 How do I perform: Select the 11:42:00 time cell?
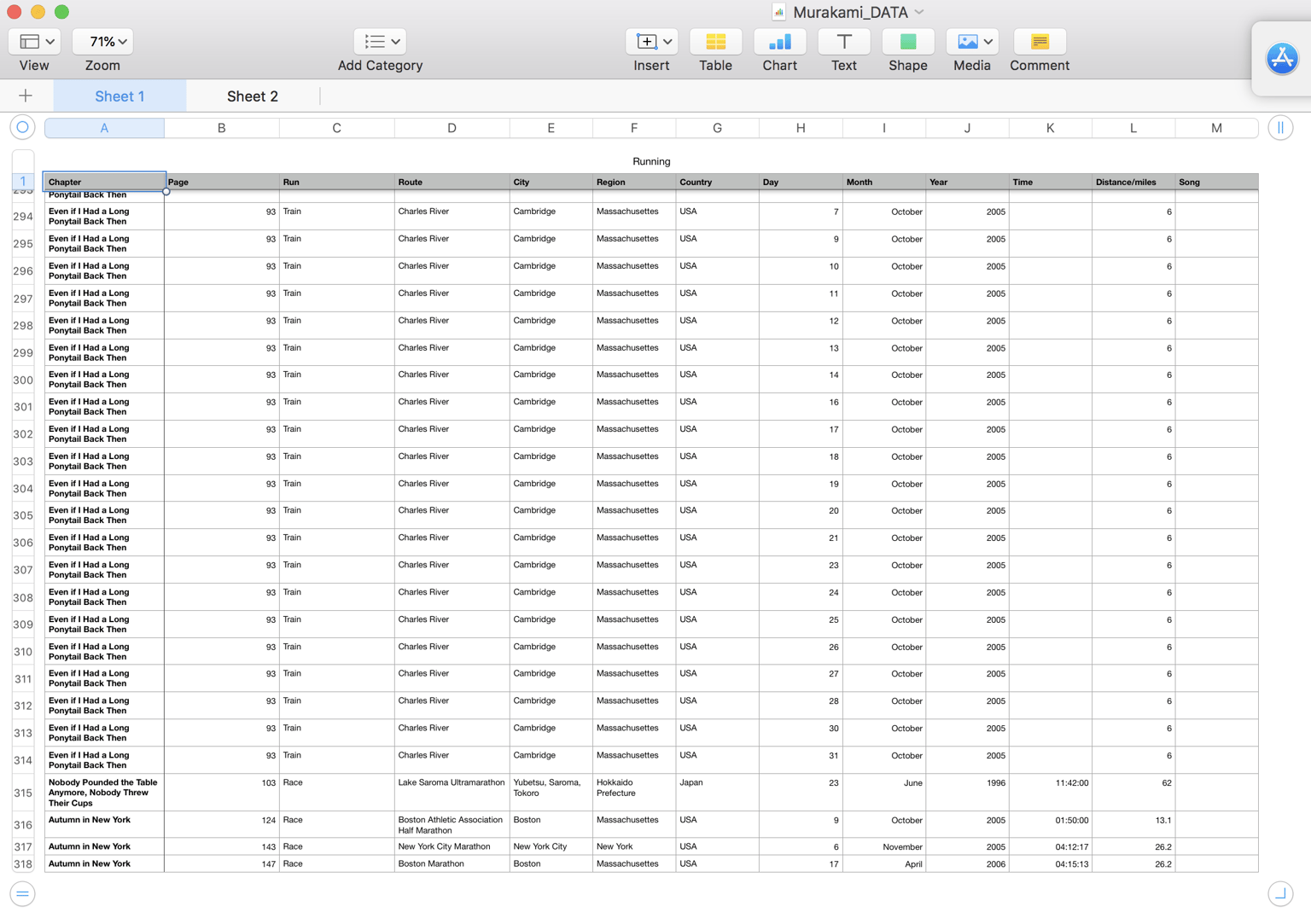[x=1051, y=793]
